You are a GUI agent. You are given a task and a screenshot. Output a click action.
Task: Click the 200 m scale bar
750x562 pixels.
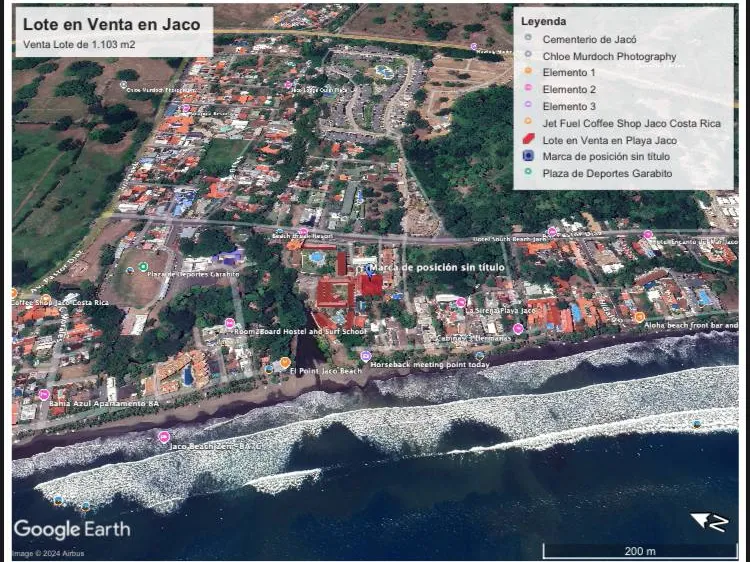click(639, 551)
